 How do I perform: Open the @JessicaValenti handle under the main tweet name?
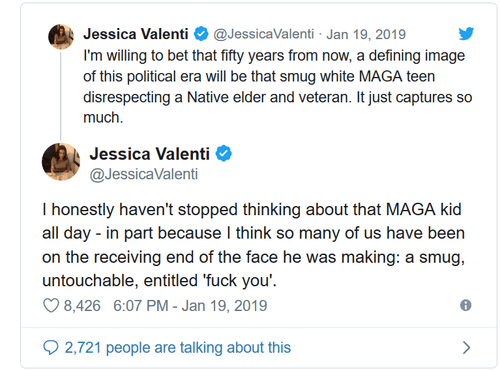pos(144,174)
